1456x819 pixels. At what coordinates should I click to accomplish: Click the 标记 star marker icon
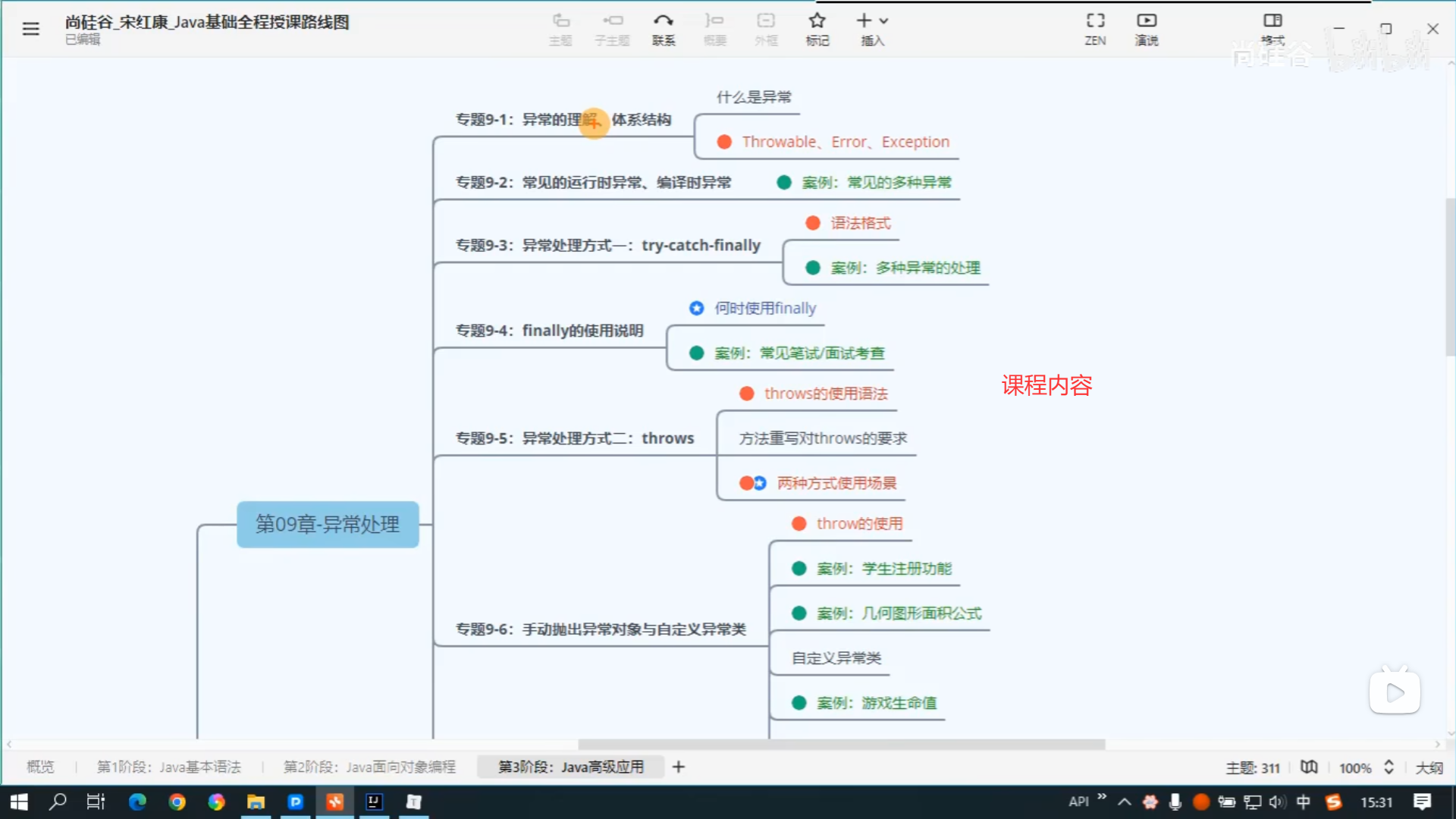coord(817,28)
